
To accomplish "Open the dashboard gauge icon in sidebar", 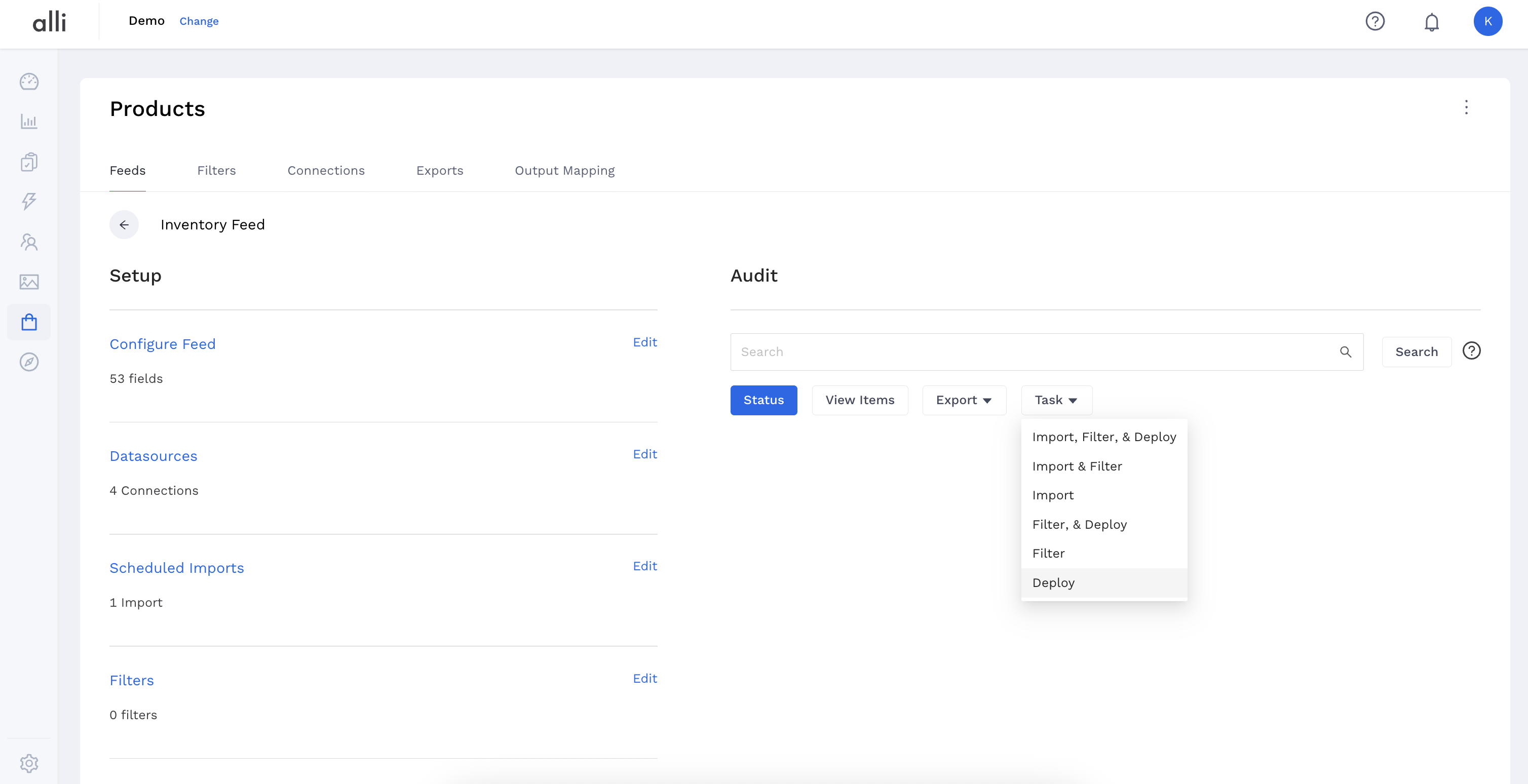I will (x=28, y=81).
